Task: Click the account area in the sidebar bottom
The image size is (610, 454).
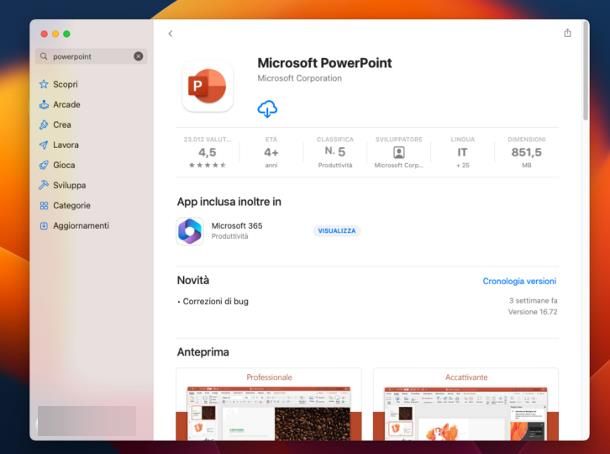Action: (x=87, y=421)
